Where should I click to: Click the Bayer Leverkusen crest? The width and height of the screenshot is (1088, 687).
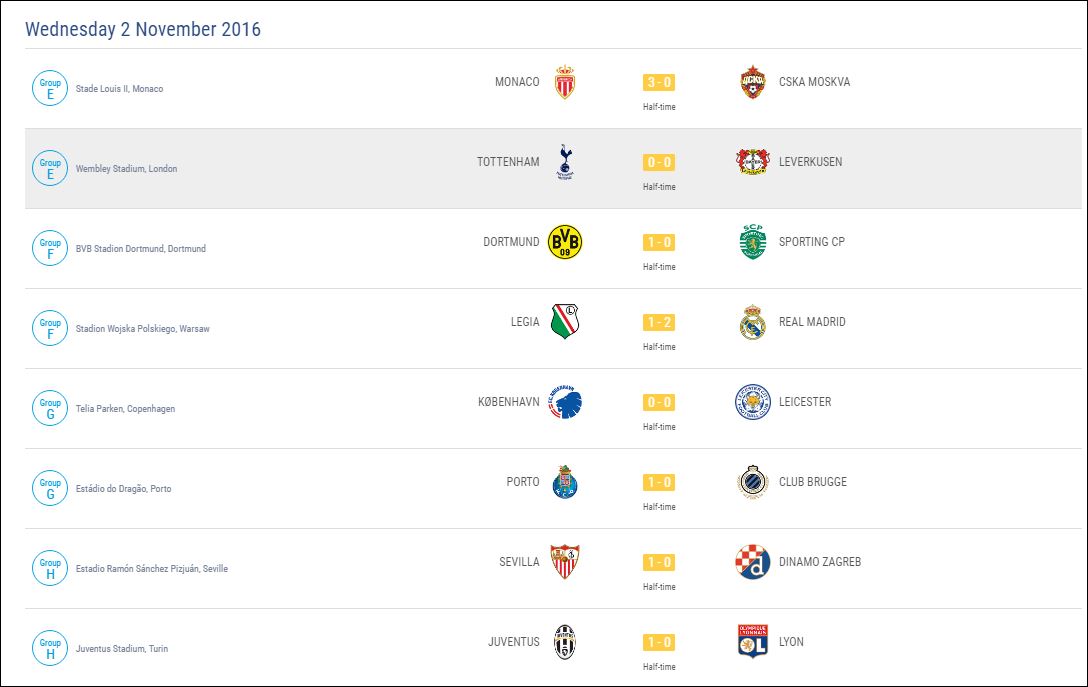[x=752, y=162]
